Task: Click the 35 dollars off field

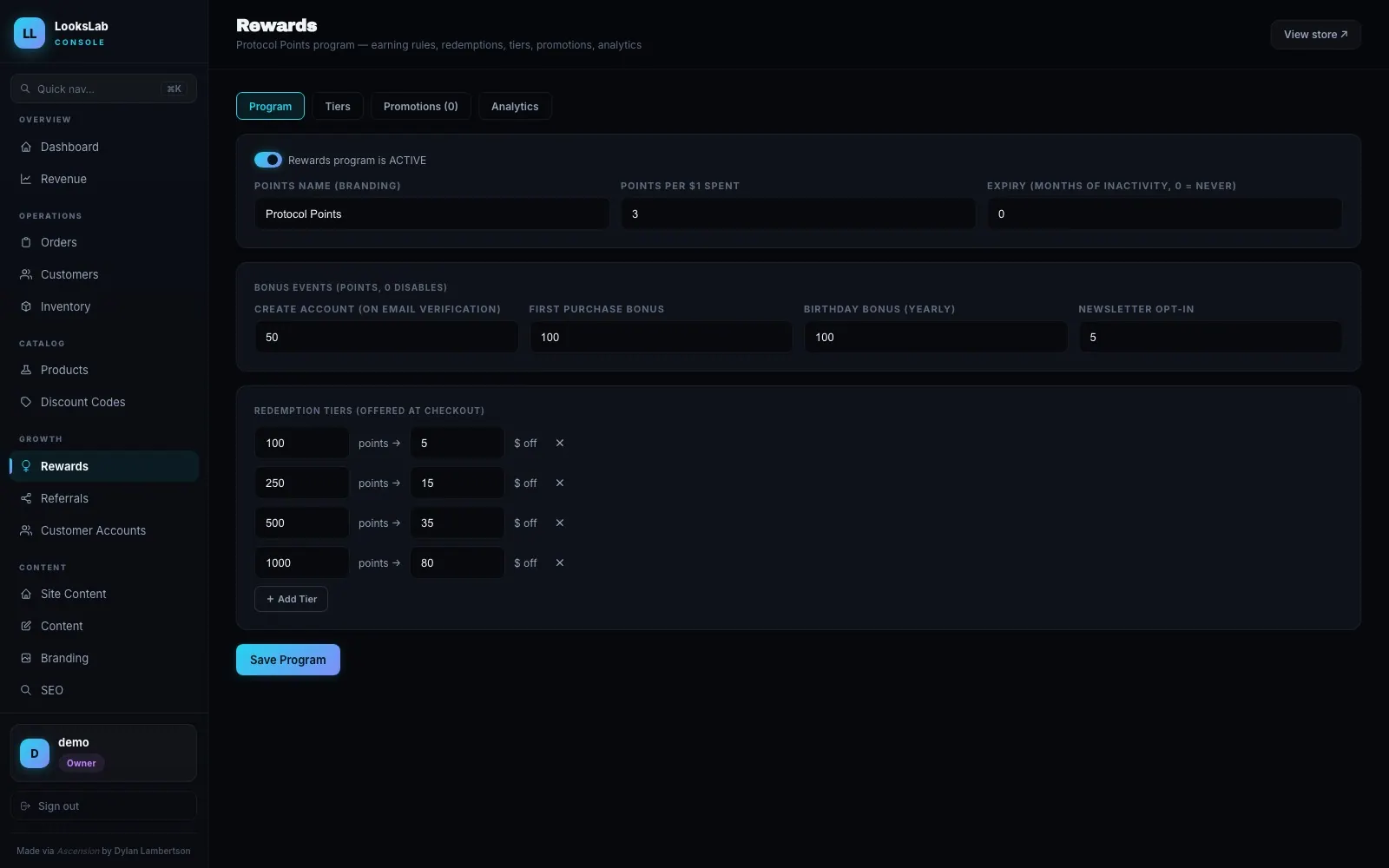Action: [457, 523]
